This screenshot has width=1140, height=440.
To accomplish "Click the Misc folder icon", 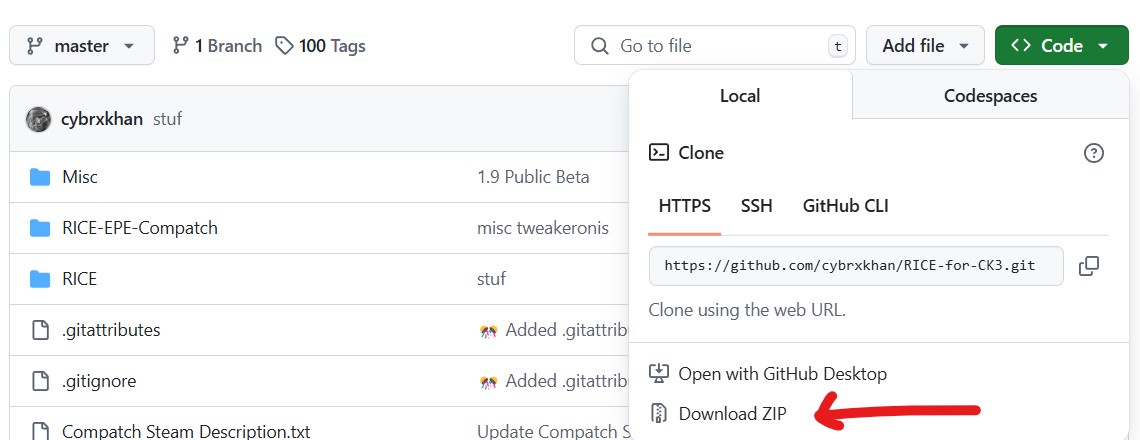I will (x=40, y=177).
